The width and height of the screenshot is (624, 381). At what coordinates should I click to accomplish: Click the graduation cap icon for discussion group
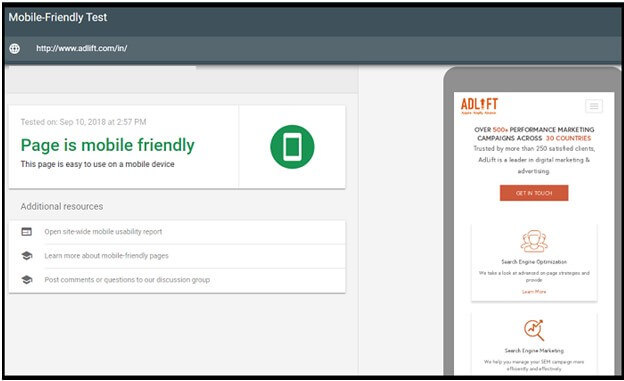[27, 280]
